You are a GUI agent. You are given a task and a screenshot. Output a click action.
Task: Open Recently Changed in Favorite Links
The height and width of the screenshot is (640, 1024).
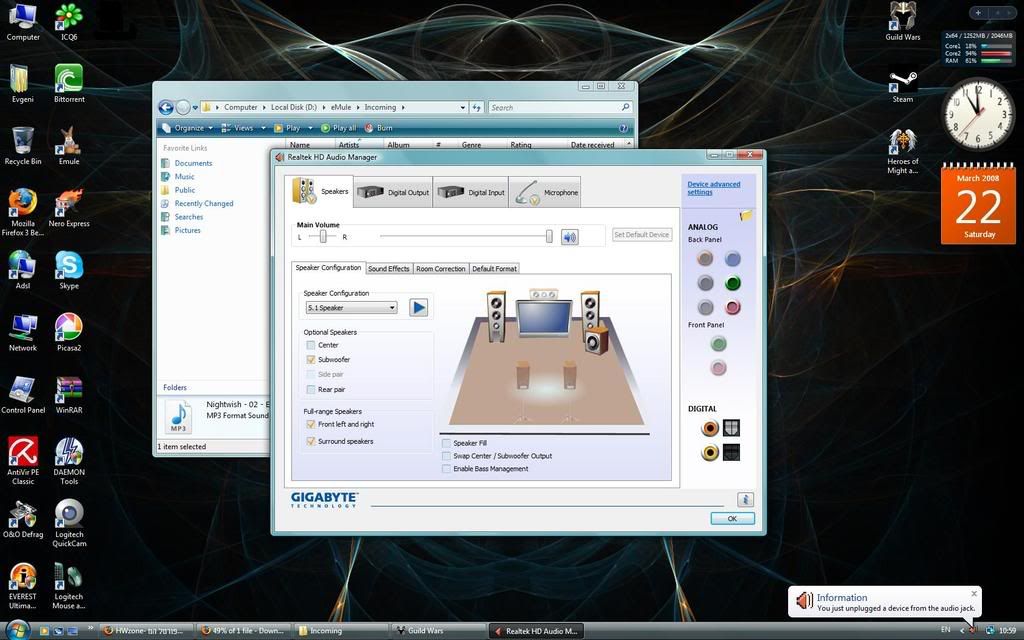(204, 203)
